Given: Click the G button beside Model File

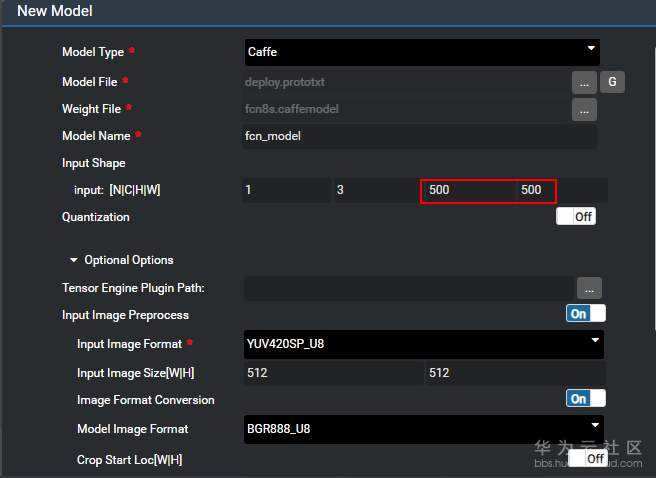Looking at the screenshot, I should pos(612,82).
